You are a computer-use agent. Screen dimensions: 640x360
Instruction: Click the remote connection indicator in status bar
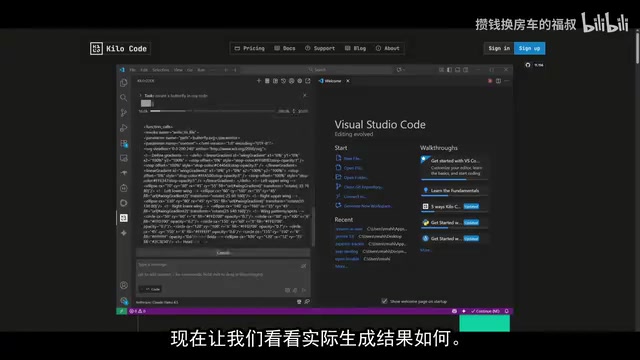(x=121, y=311)
